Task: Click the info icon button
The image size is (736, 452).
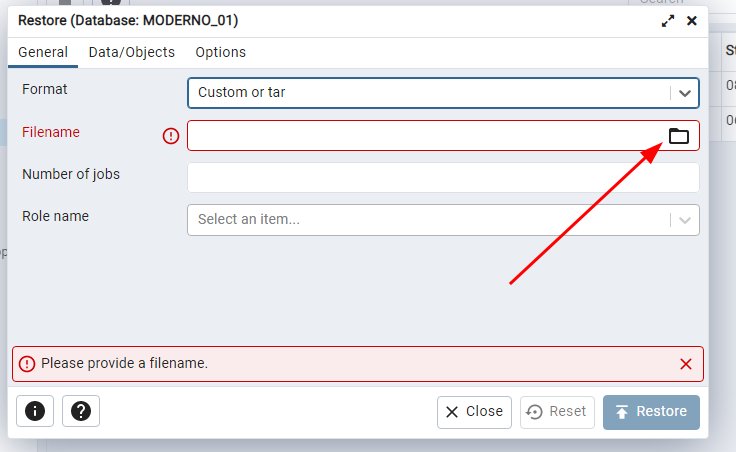Action: coord(35,411)
